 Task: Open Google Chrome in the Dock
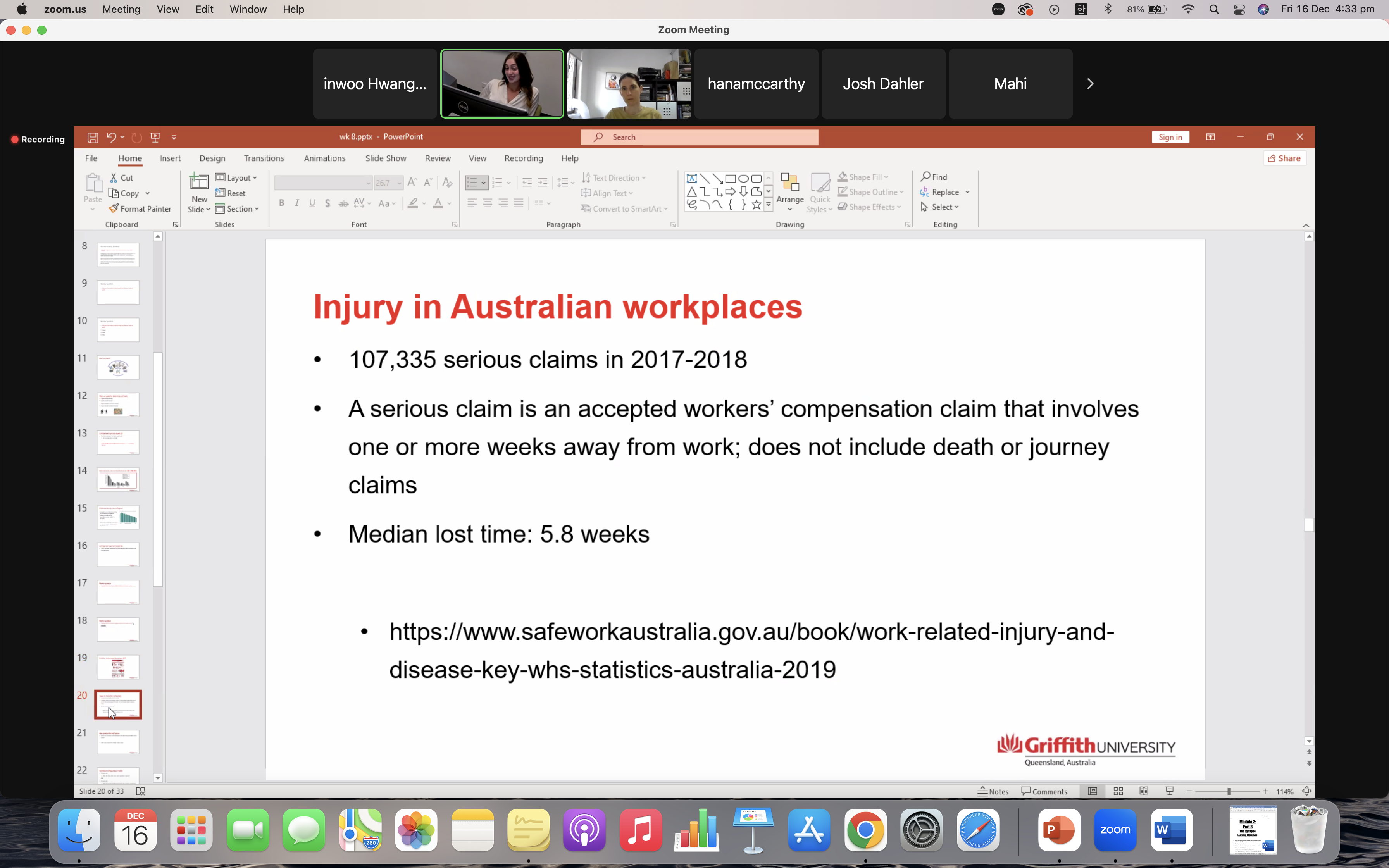(x=865, y=830)
